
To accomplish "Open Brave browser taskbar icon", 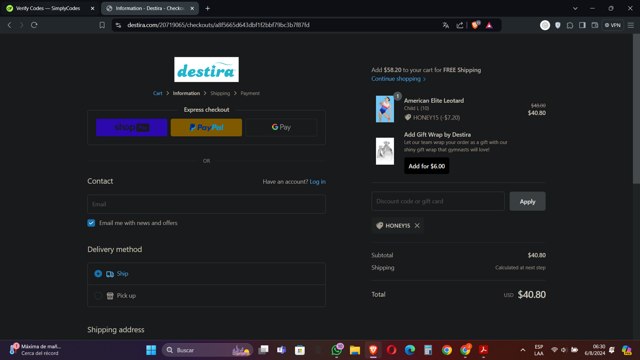I will 373,350.
